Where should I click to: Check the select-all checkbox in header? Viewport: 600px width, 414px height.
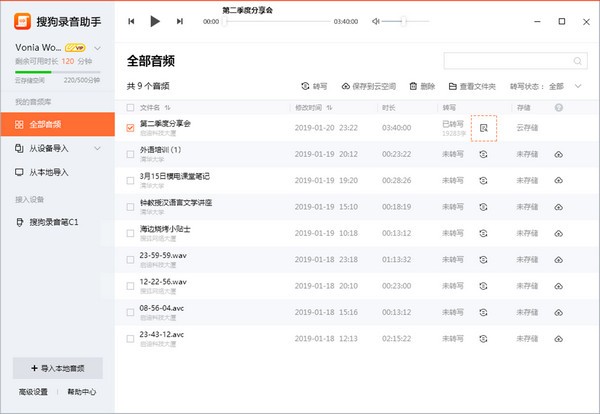point(131,107)
